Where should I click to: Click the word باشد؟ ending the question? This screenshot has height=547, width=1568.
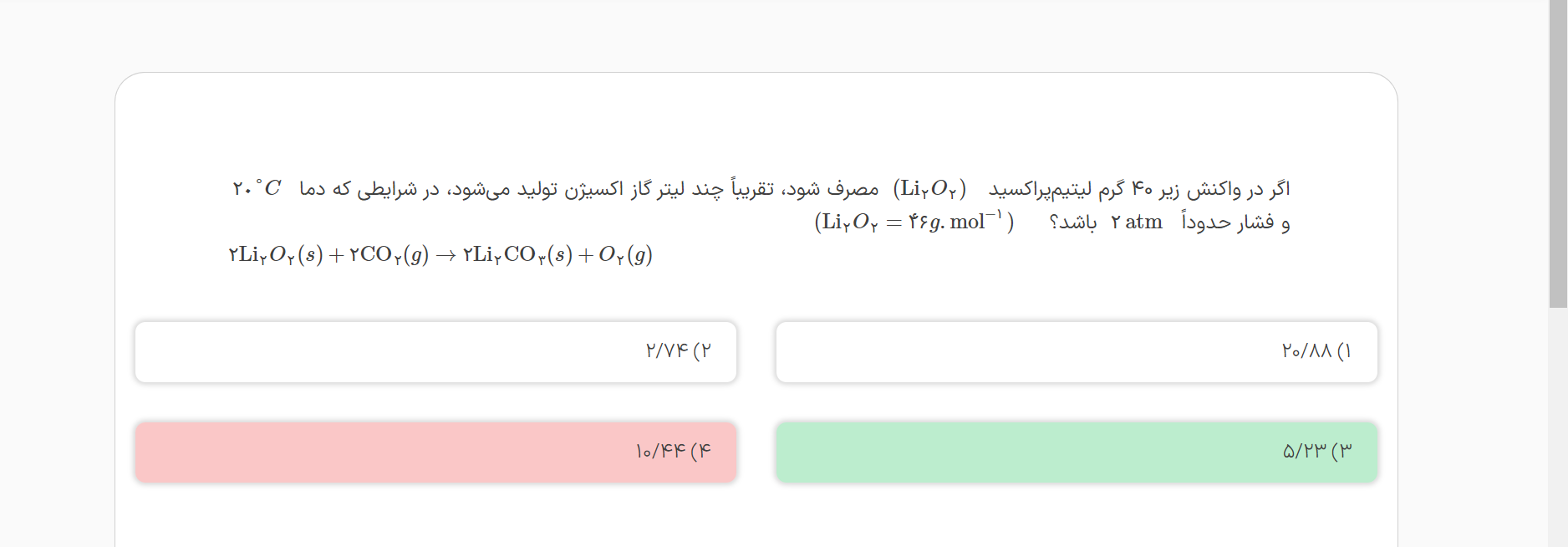click(1072, 222)
